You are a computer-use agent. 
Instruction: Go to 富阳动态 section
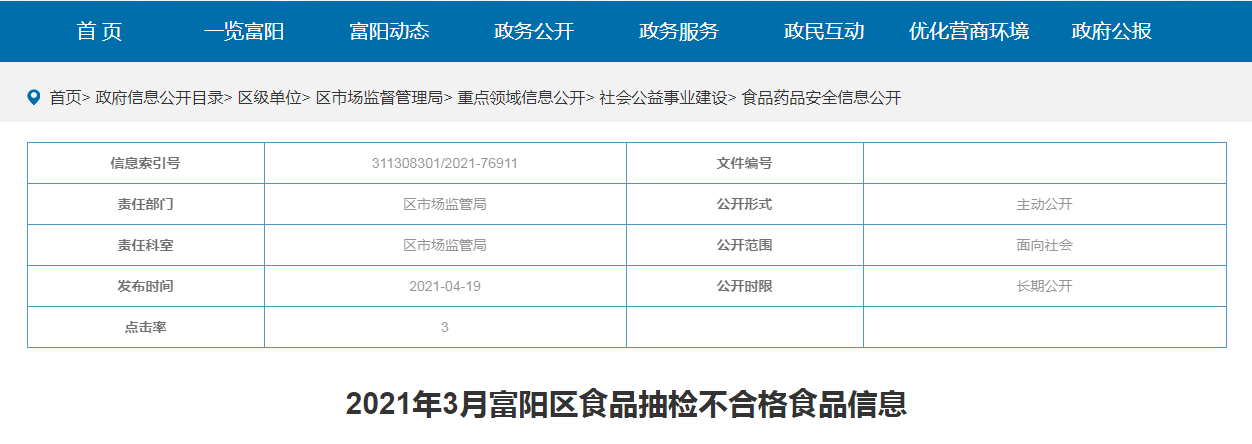[389, 31]
